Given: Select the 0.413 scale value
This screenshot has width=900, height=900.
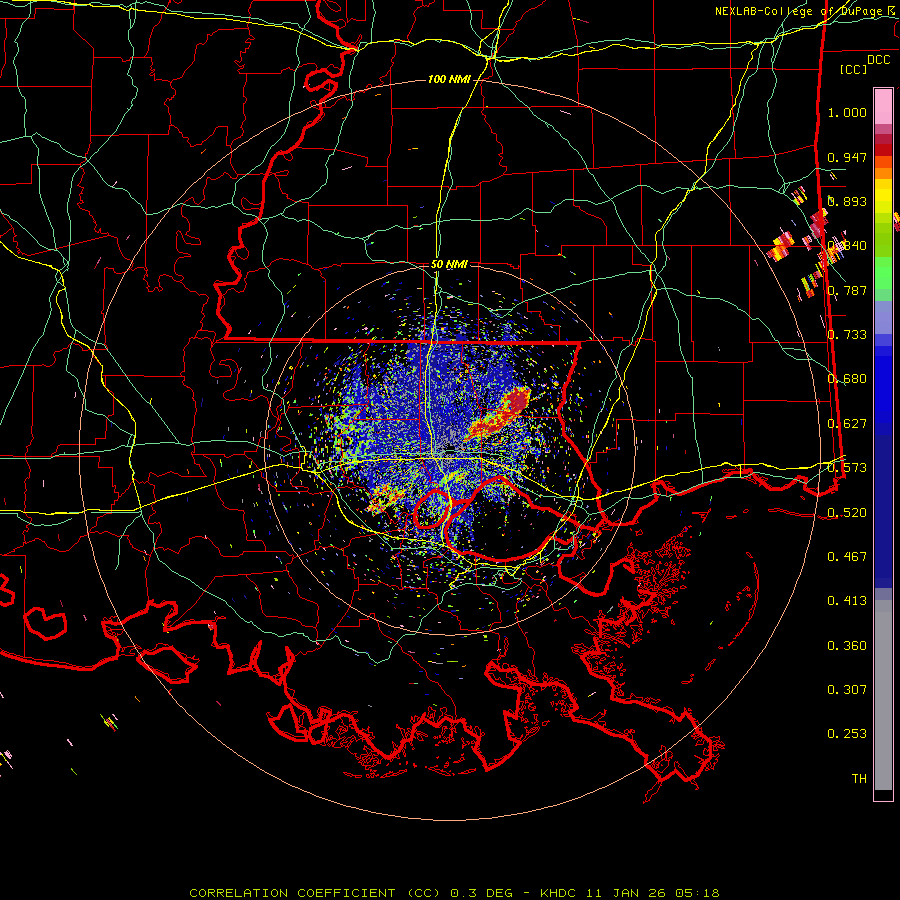Looking at the screenshot, I should 847,601.
